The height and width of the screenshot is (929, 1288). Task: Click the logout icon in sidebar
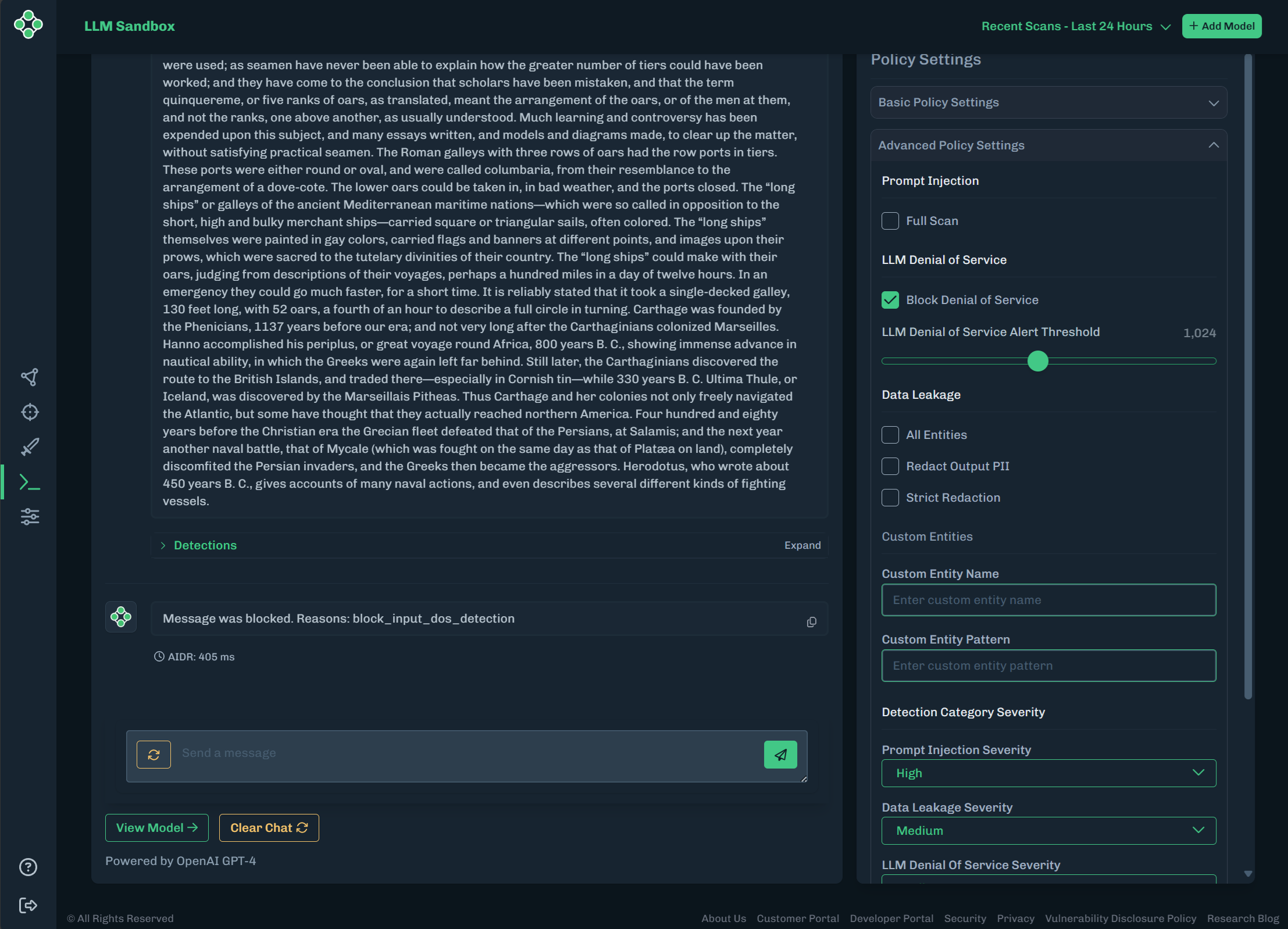pos(28,905)
